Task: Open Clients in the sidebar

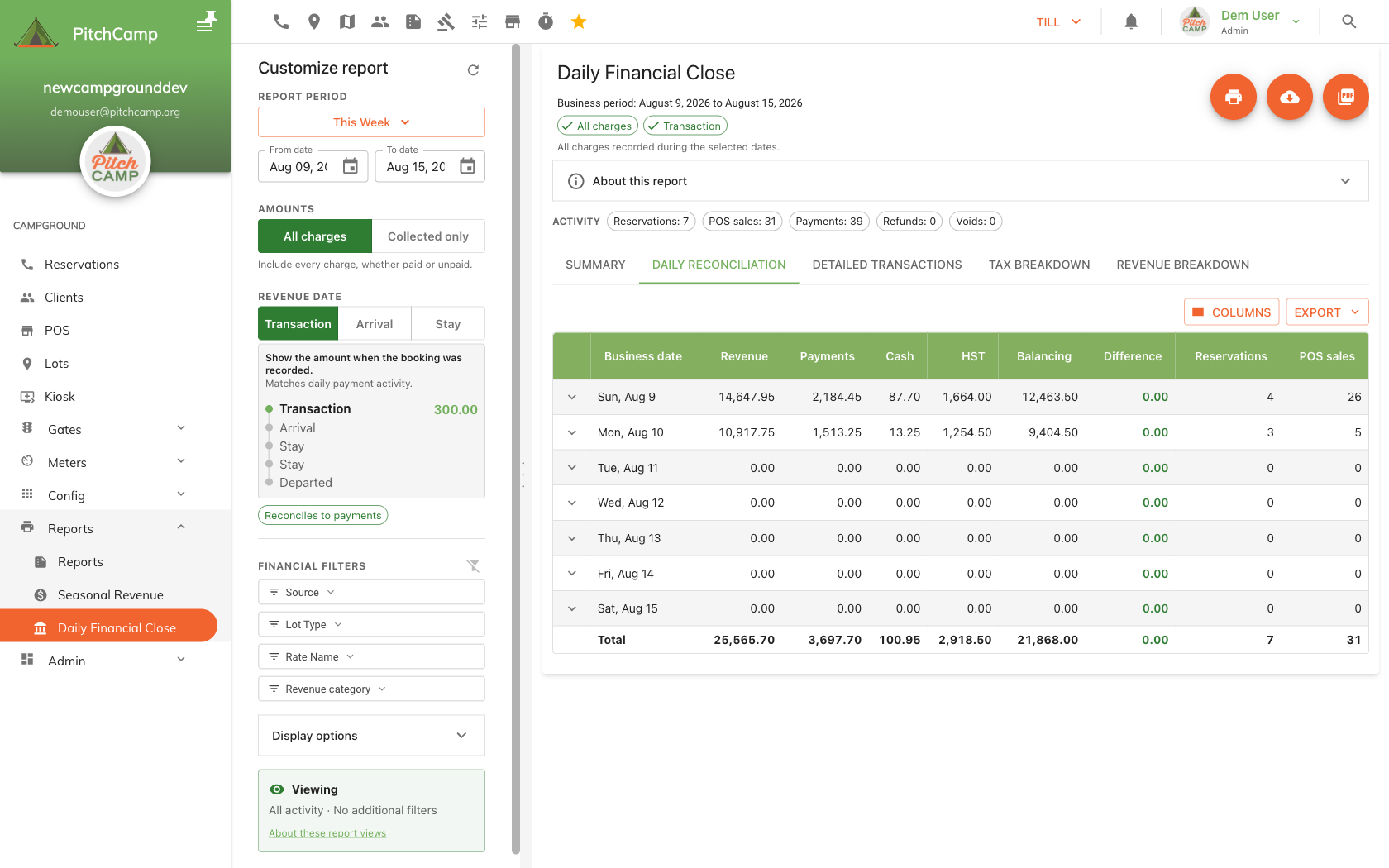Action: click(115, 298)
